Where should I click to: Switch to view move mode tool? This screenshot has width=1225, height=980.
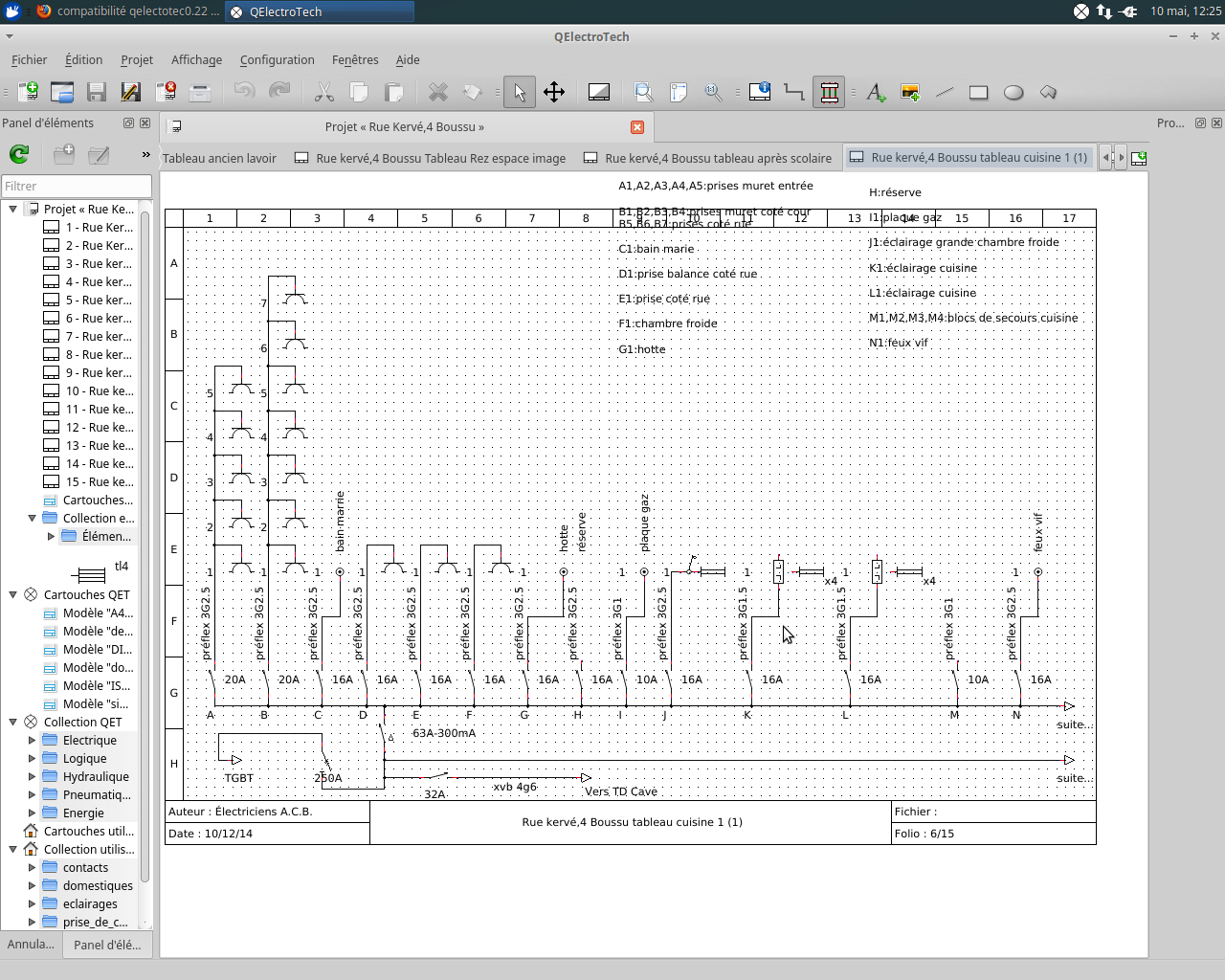[554, 92]
